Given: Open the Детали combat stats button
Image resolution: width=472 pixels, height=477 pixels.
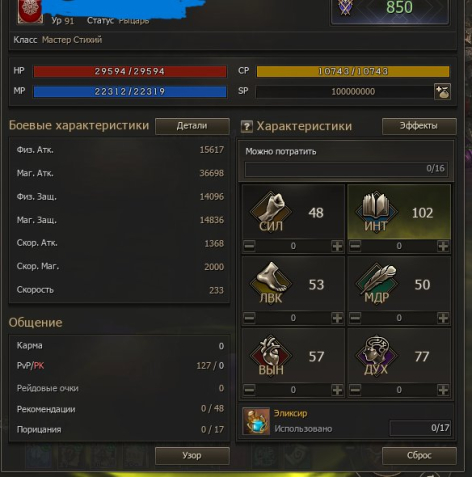Looking at the screenshot, I should (192, 126).
